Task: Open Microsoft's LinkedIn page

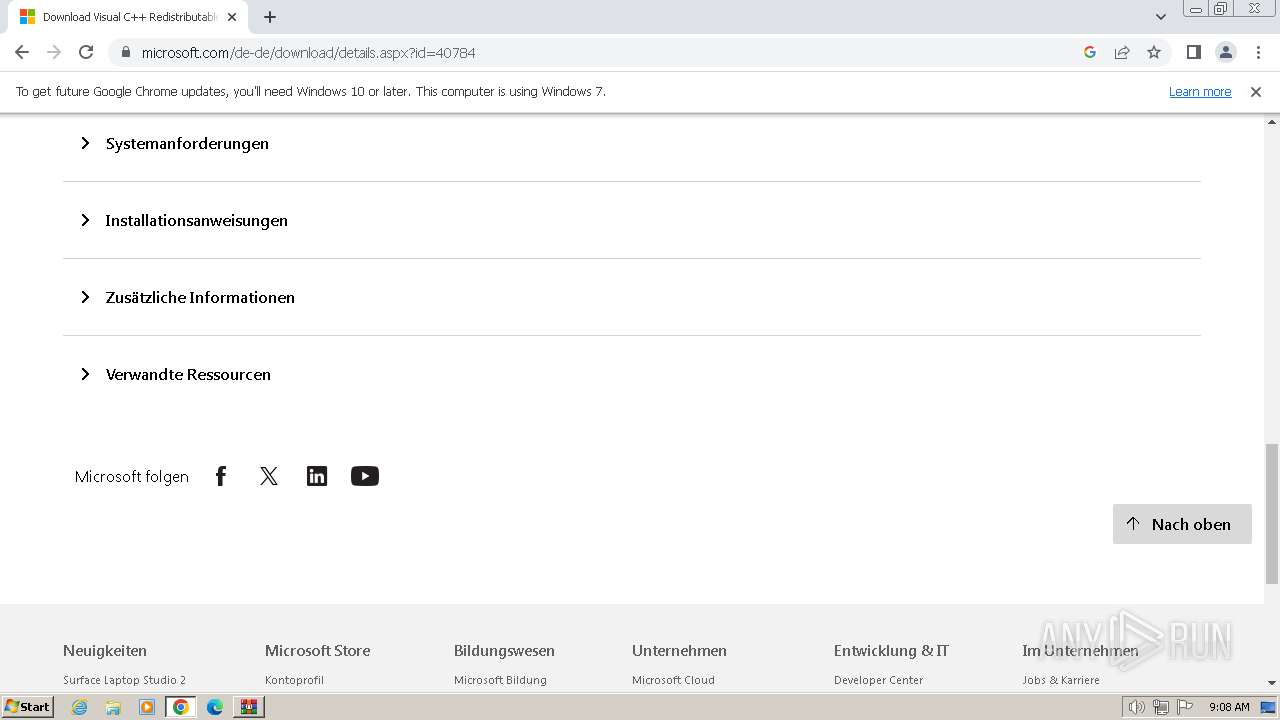Action: click(x=317, y=476)
